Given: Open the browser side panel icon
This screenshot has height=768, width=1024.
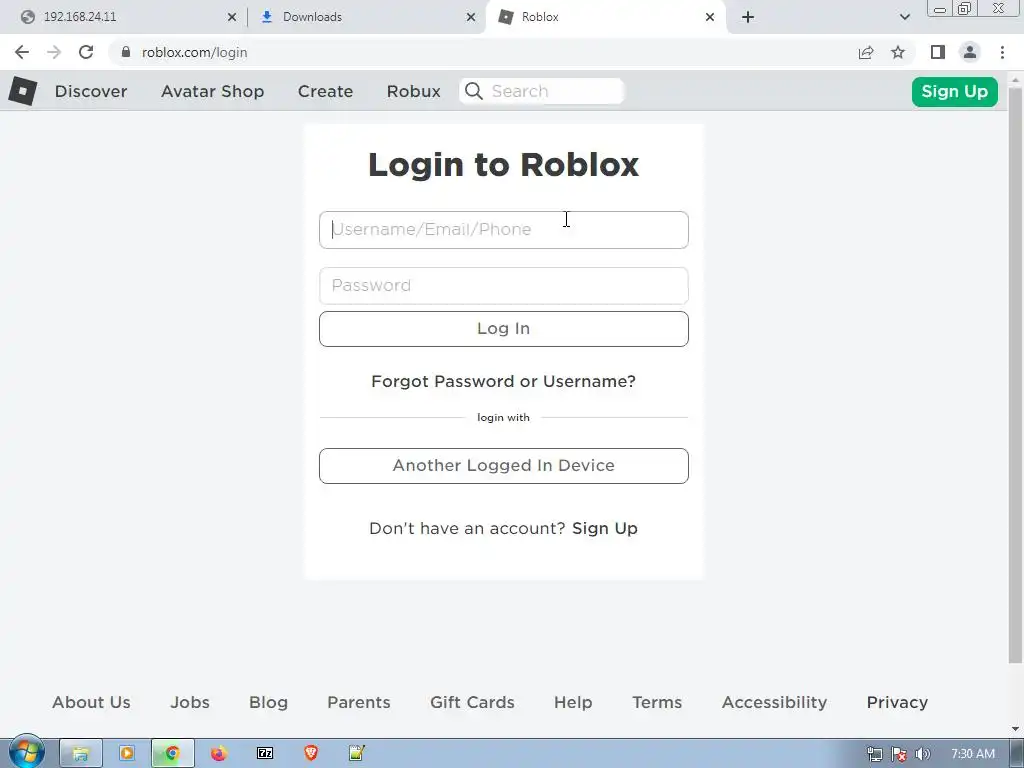Looking at the screenshot, I should point(938,52).
